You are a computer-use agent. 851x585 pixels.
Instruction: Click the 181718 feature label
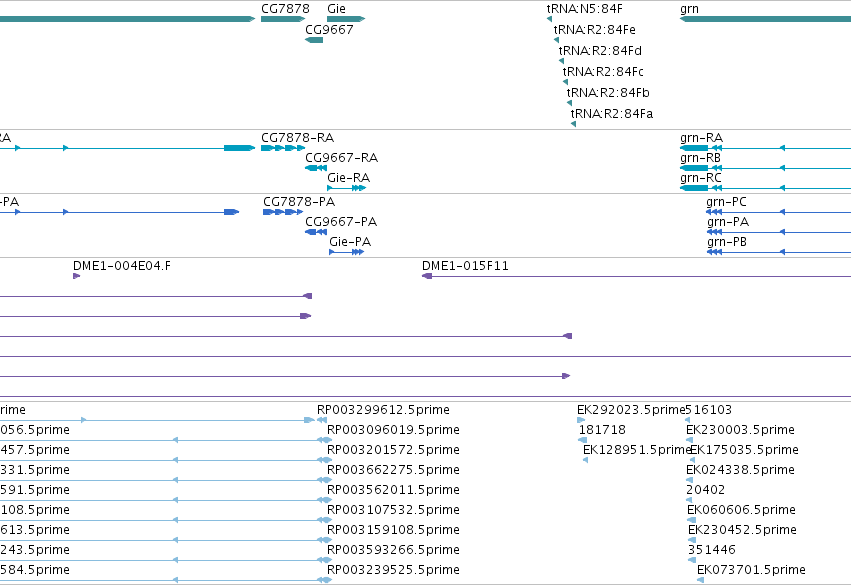pyautogui.click(x=602, y=430)
